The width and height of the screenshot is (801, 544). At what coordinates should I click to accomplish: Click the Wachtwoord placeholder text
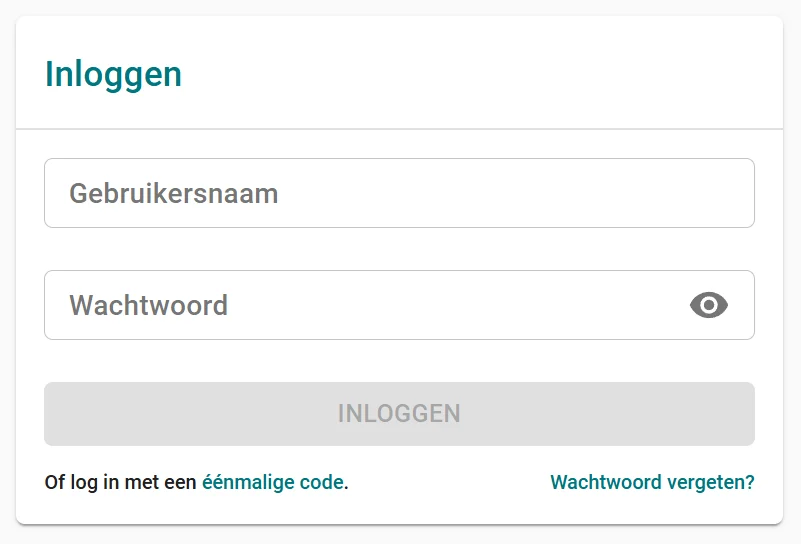(x=148, y=305)
